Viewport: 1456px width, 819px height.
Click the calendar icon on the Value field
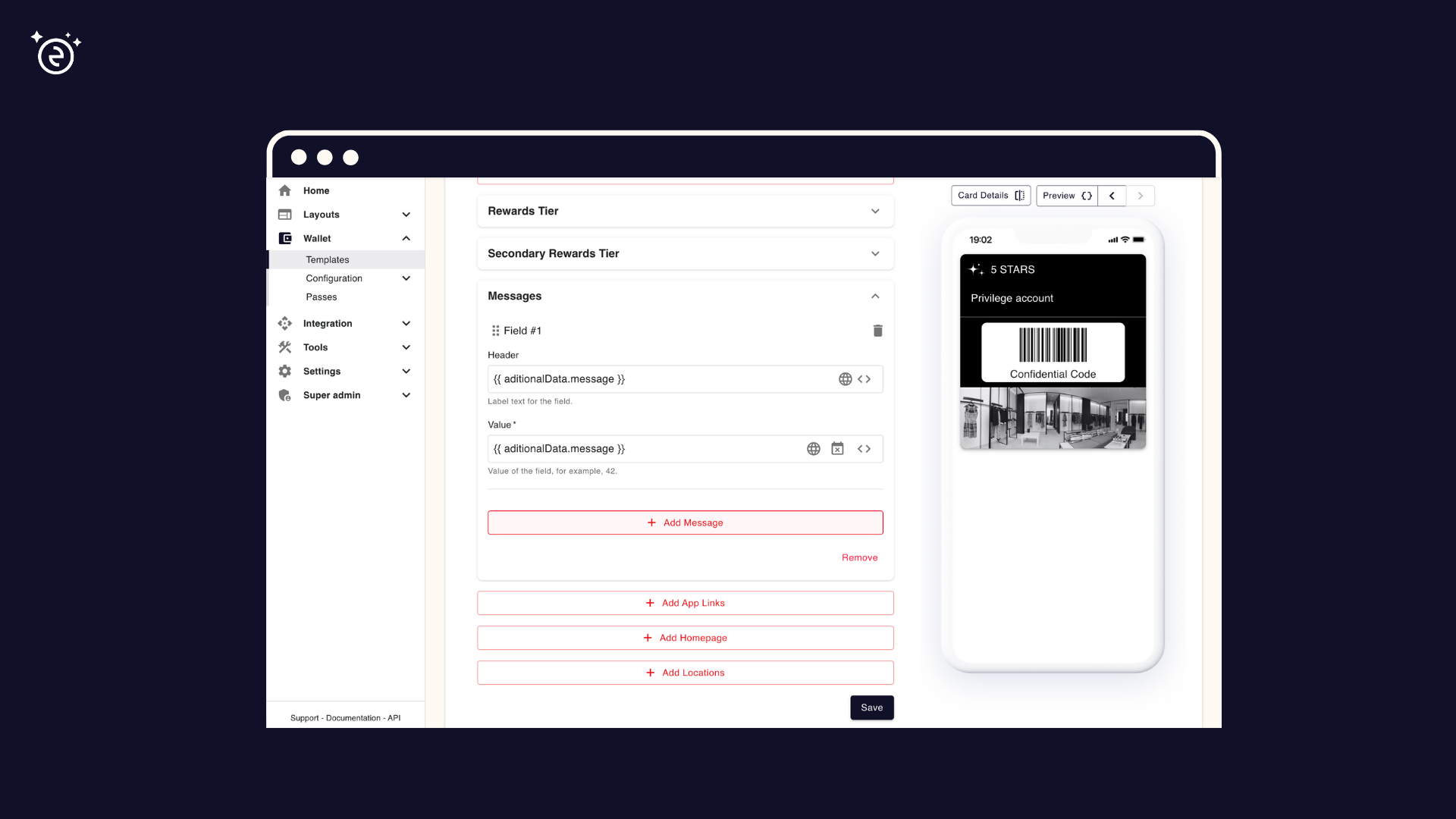click(x=838, y=448)
